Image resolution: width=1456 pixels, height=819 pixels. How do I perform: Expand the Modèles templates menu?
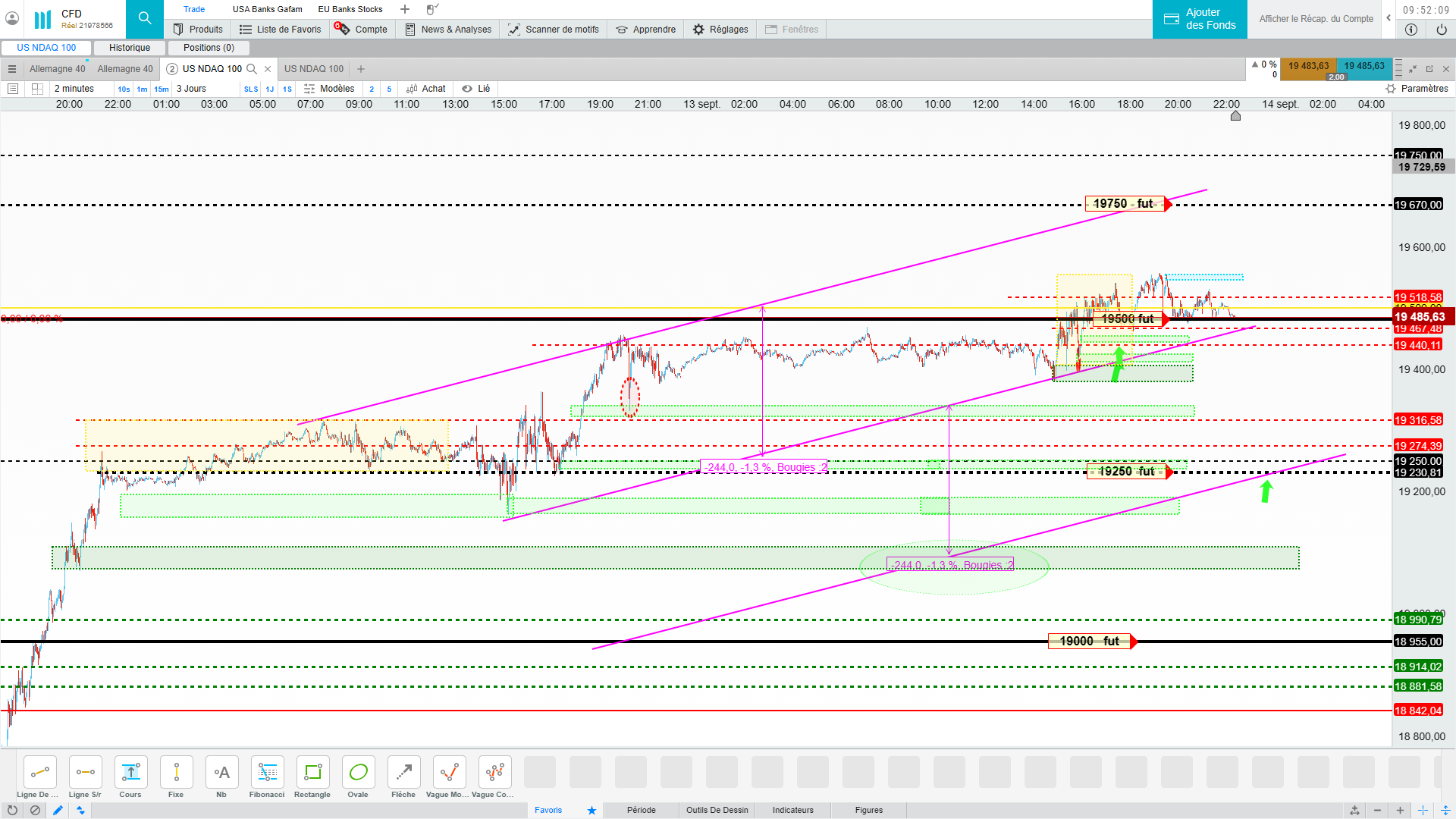(x=330, y=89)
